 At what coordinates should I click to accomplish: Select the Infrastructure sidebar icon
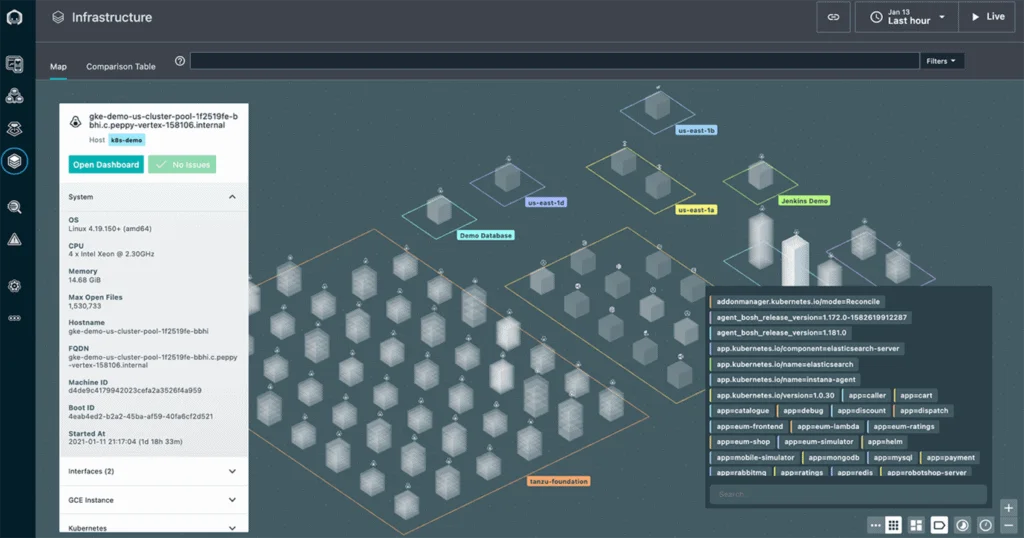pos(14,161)
